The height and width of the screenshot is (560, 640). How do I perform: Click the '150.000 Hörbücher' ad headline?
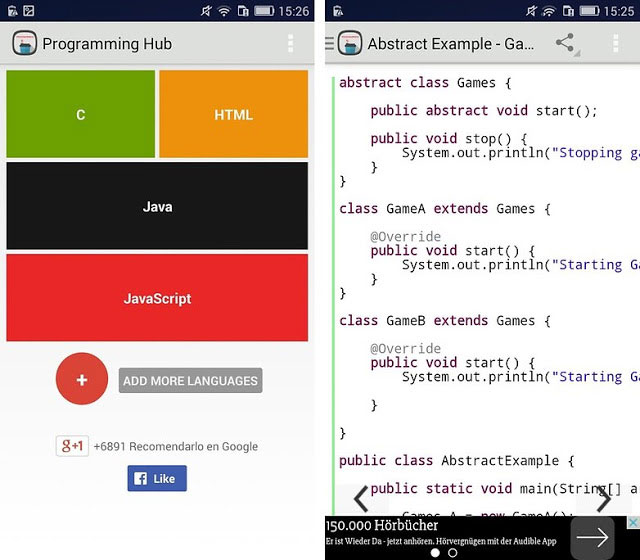point(382,525)
